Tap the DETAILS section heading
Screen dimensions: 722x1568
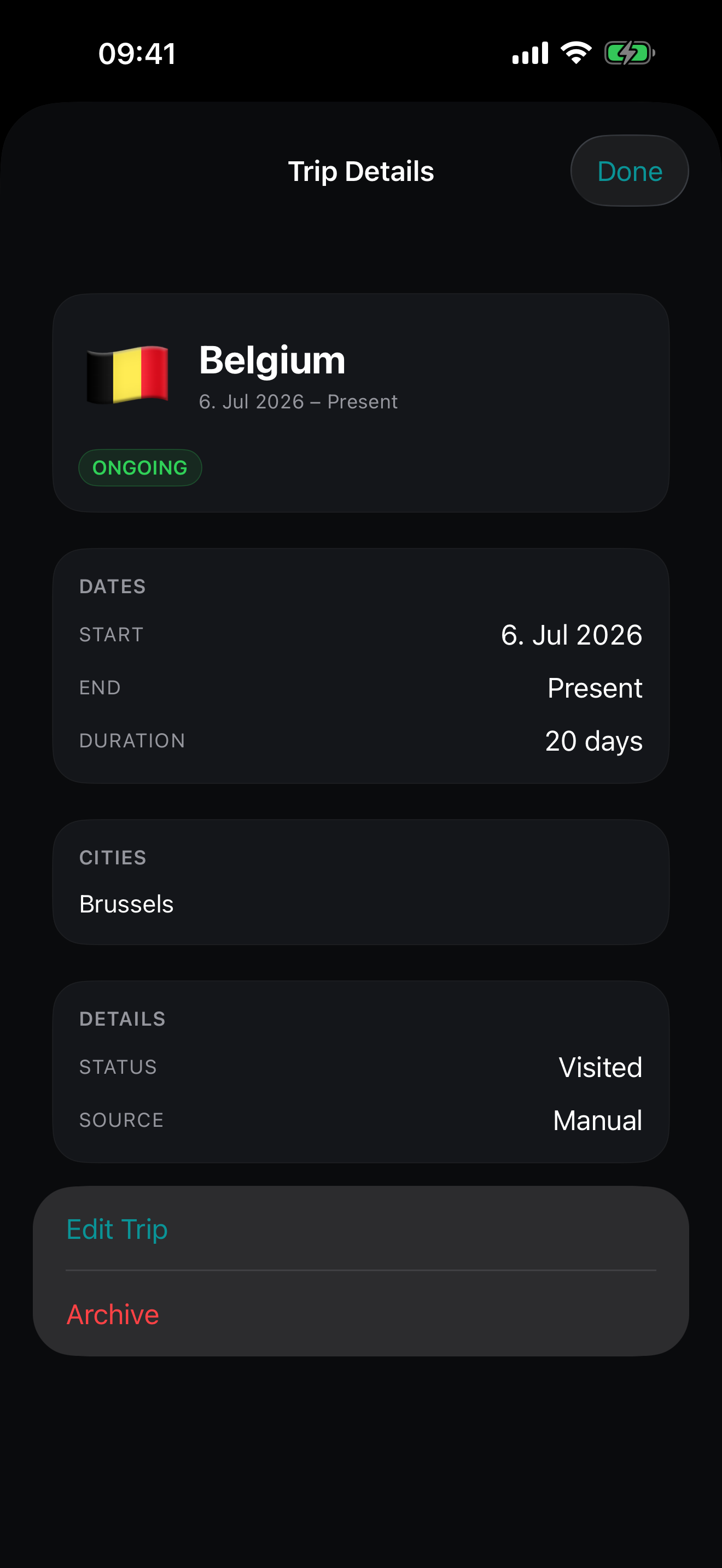pos(123,1019)
